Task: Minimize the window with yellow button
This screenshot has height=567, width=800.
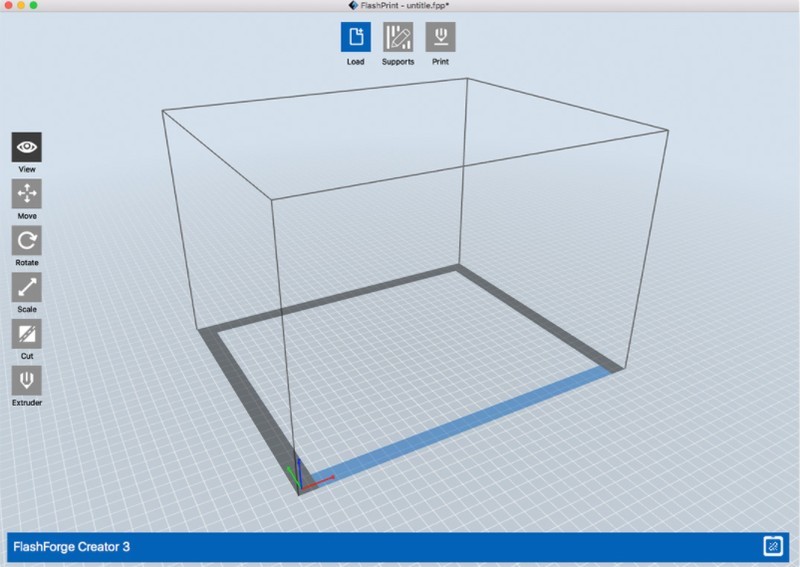Action: point(21,6)
